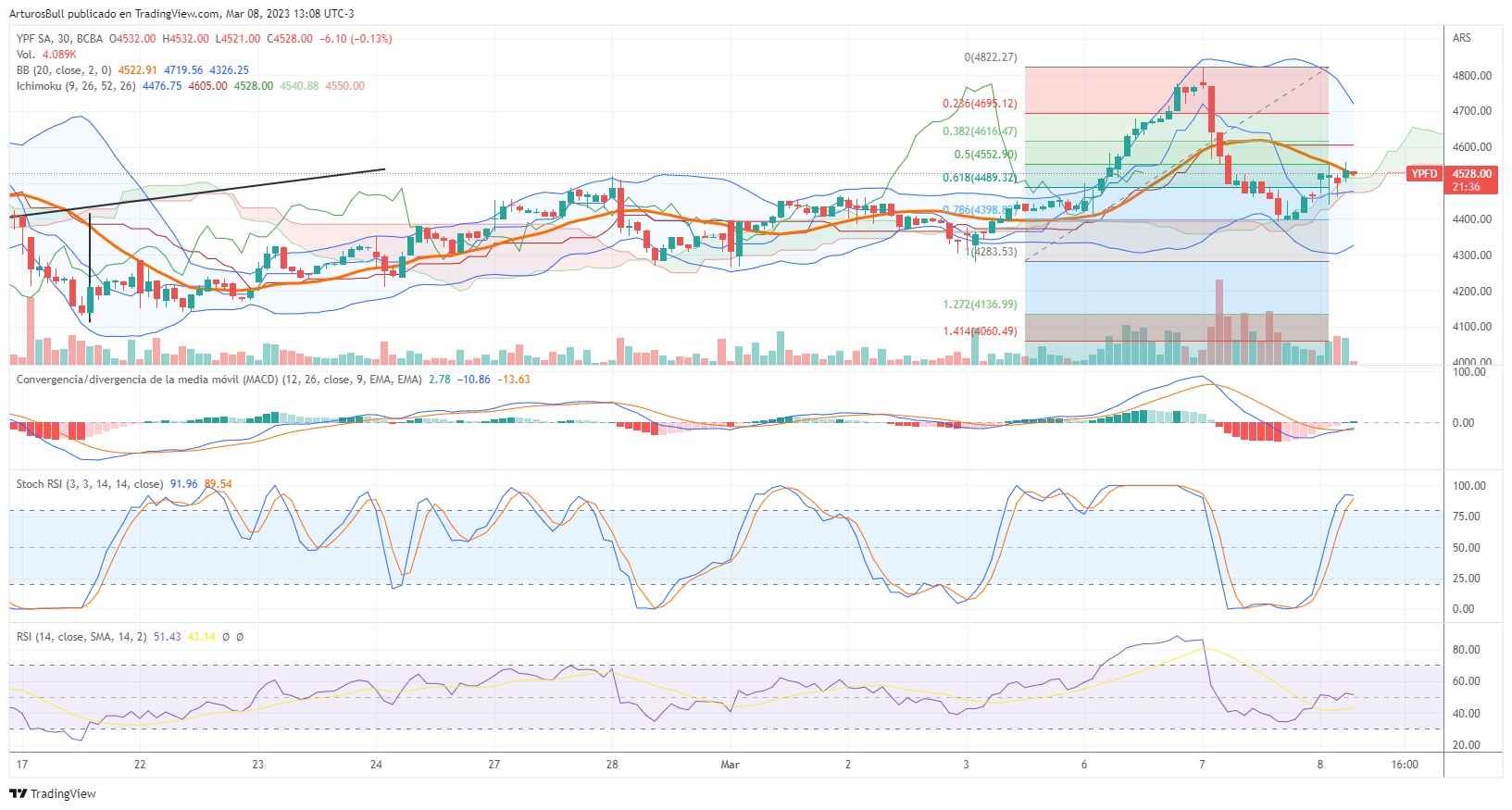The image size is (1512, 810).
Task: Click the low value L4521.00
Action: pyautogui.click(x=238, y=39)
